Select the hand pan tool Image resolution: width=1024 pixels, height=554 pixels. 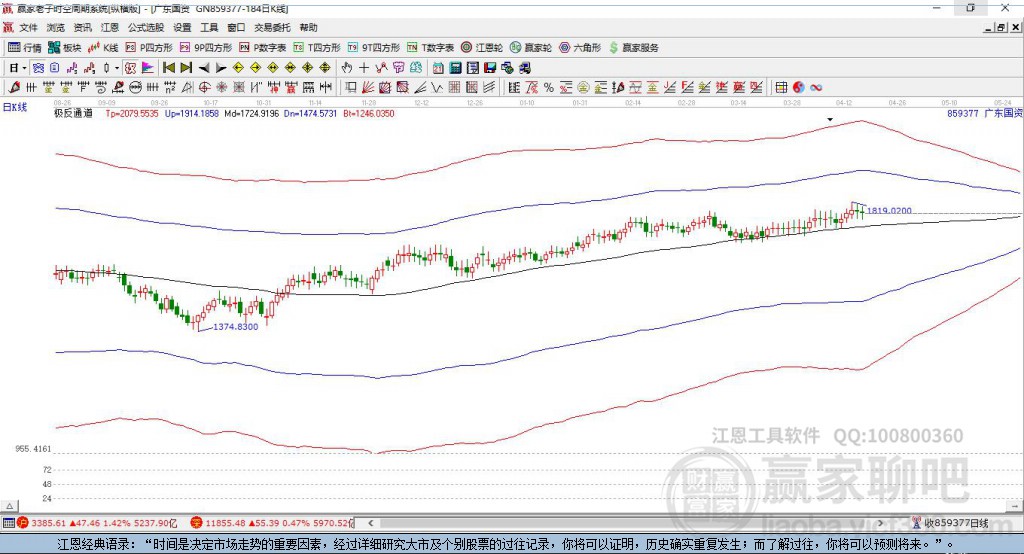tap(347, 68)
